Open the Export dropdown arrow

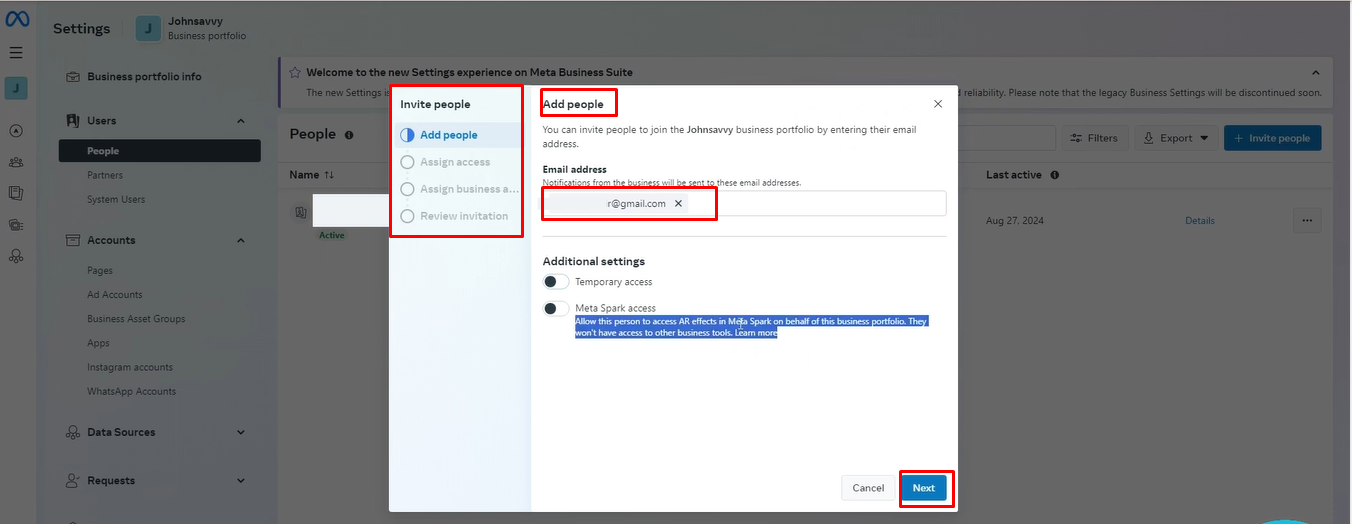(x=1204, y=139)
